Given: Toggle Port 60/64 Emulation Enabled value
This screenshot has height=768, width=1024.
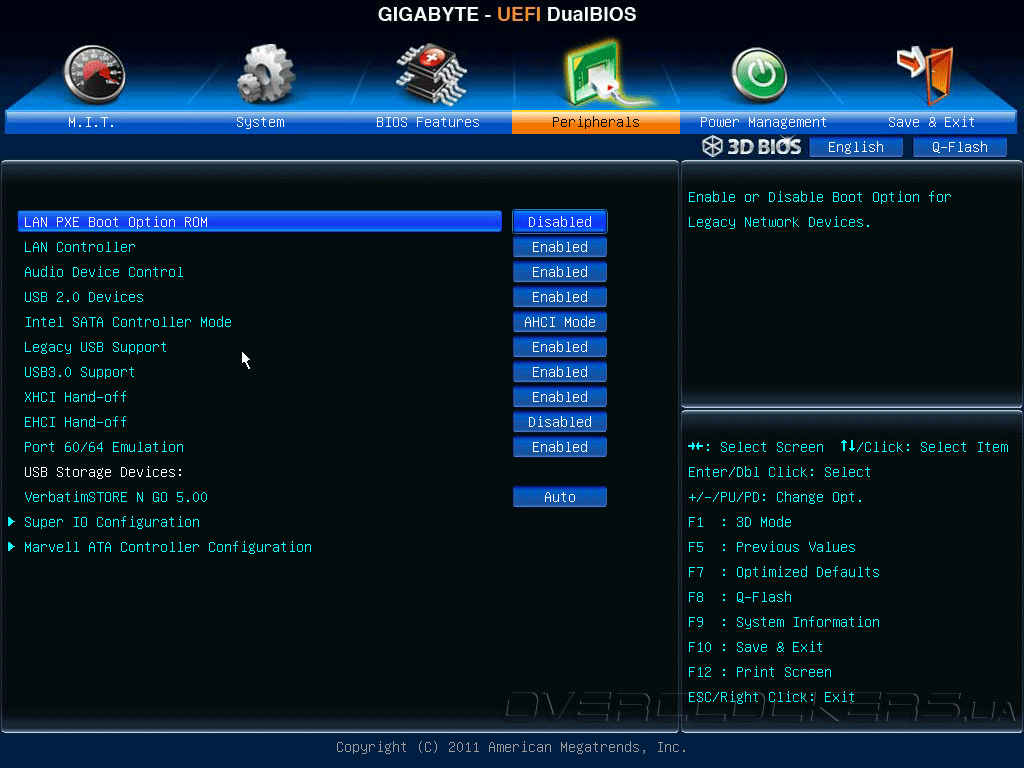Looking at the screenshot, I should (x=560, y=447).
